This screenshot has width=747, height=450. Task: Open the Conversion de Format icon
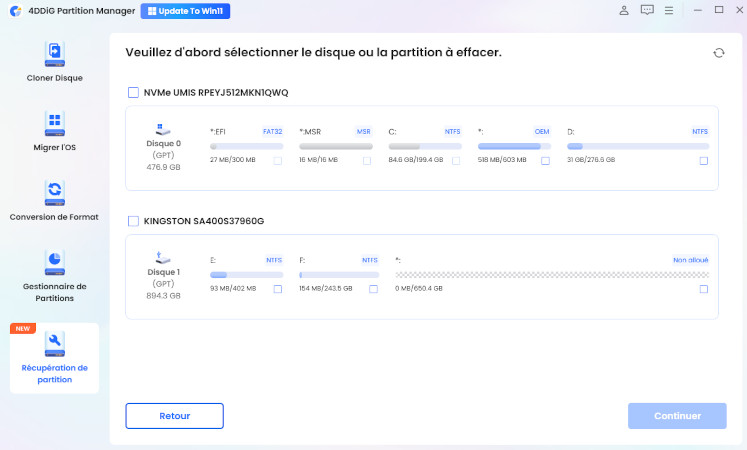55,193
